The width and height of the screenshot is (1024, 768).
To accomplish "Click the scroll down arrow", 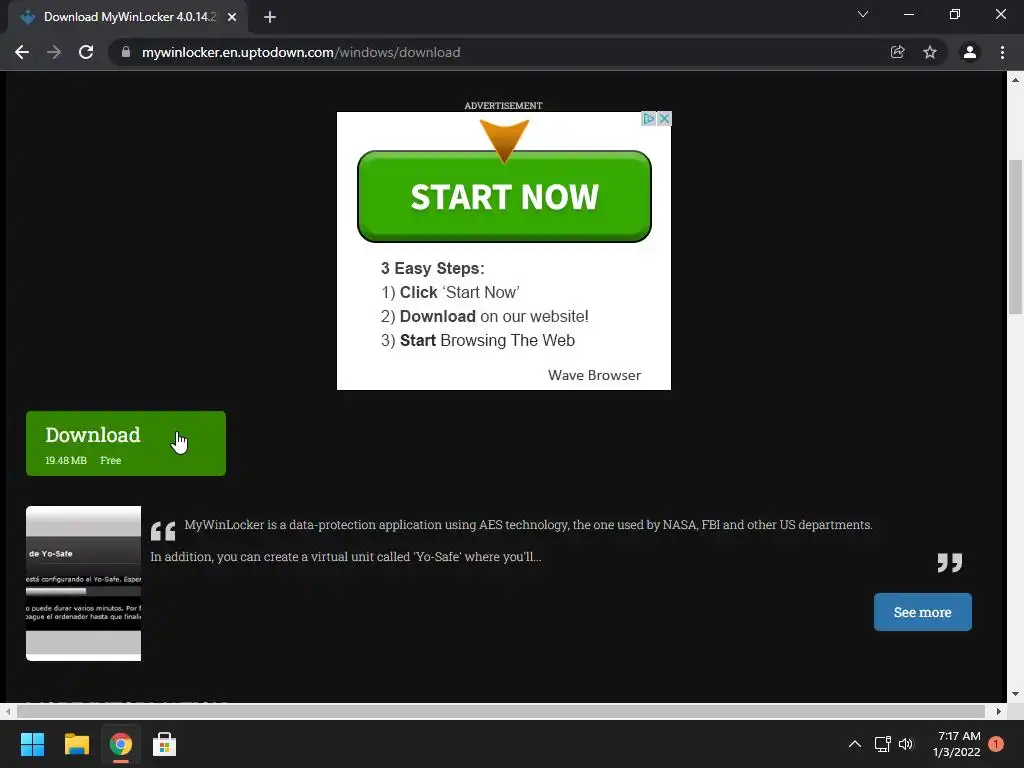I will (1015, 694).
